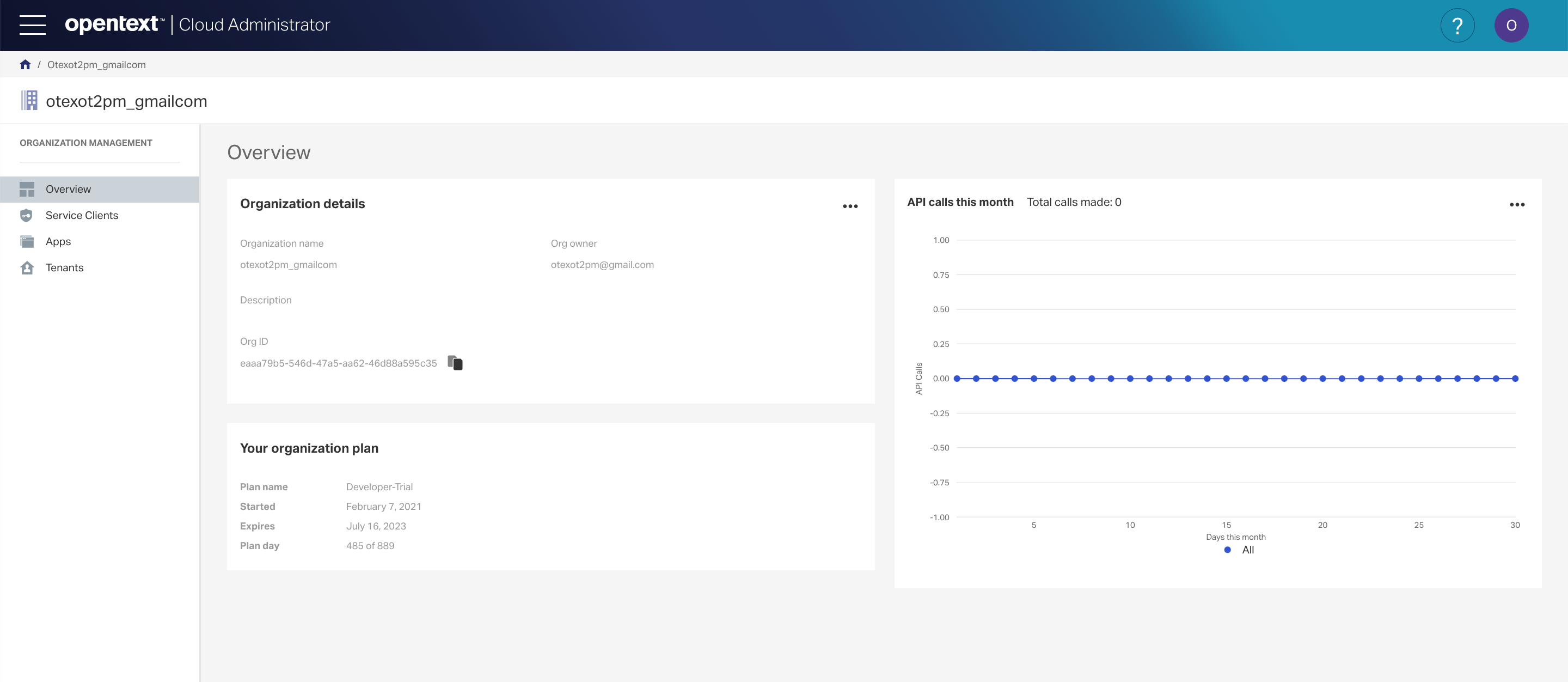Click Org ID value eaaa79b5-546d-47a5
1568x682 pixels.
click(x=339, y=363)
